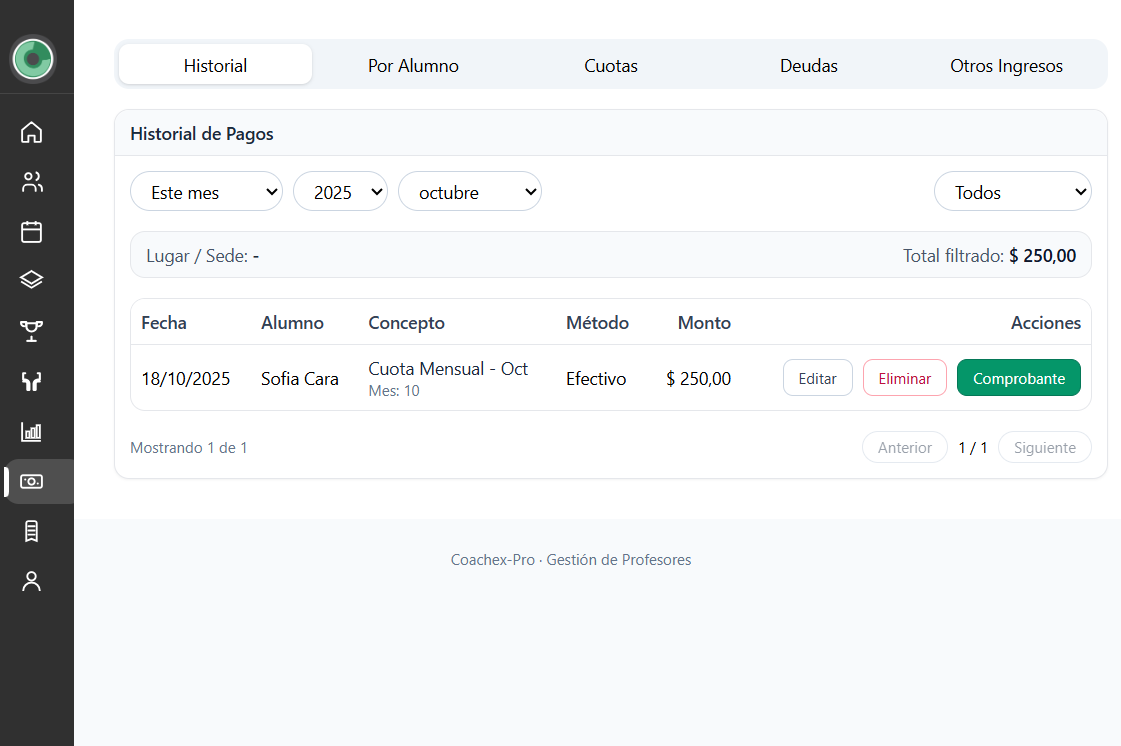
Task: Open the 'Otros Ingresos' tab
Action: coord(1006,66)
